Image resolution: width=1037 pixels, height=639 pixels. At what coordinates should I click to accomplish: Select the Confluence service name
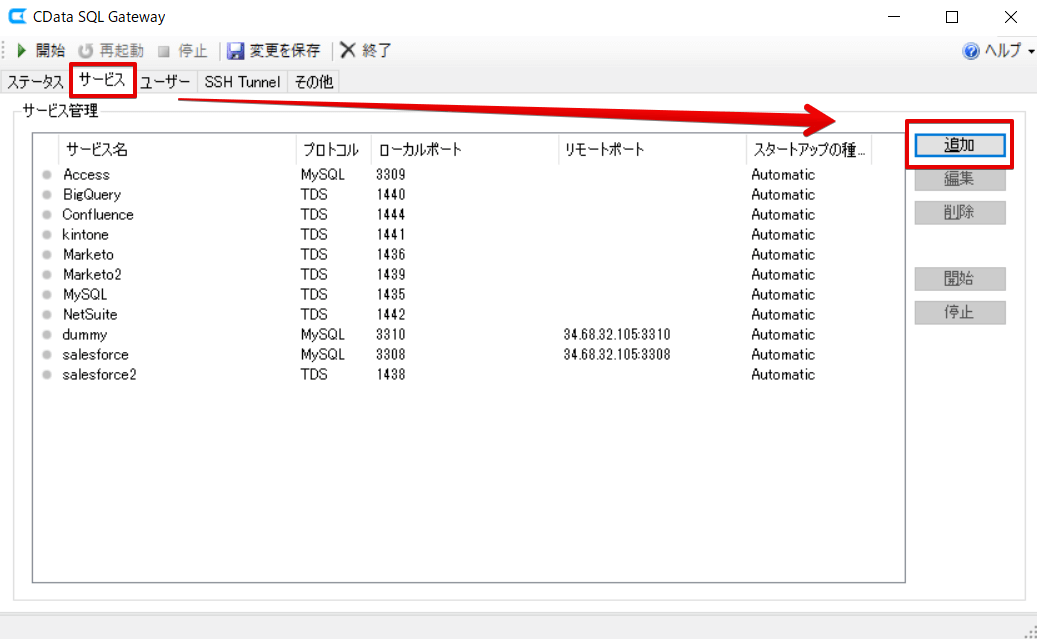(98, 214)
